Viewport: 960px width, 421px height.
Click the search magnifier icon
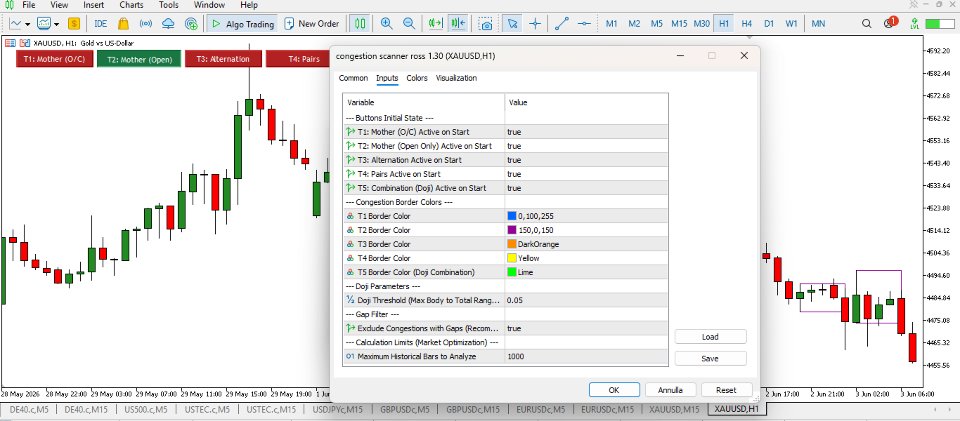pyautogui.click(x=866, y=24)
